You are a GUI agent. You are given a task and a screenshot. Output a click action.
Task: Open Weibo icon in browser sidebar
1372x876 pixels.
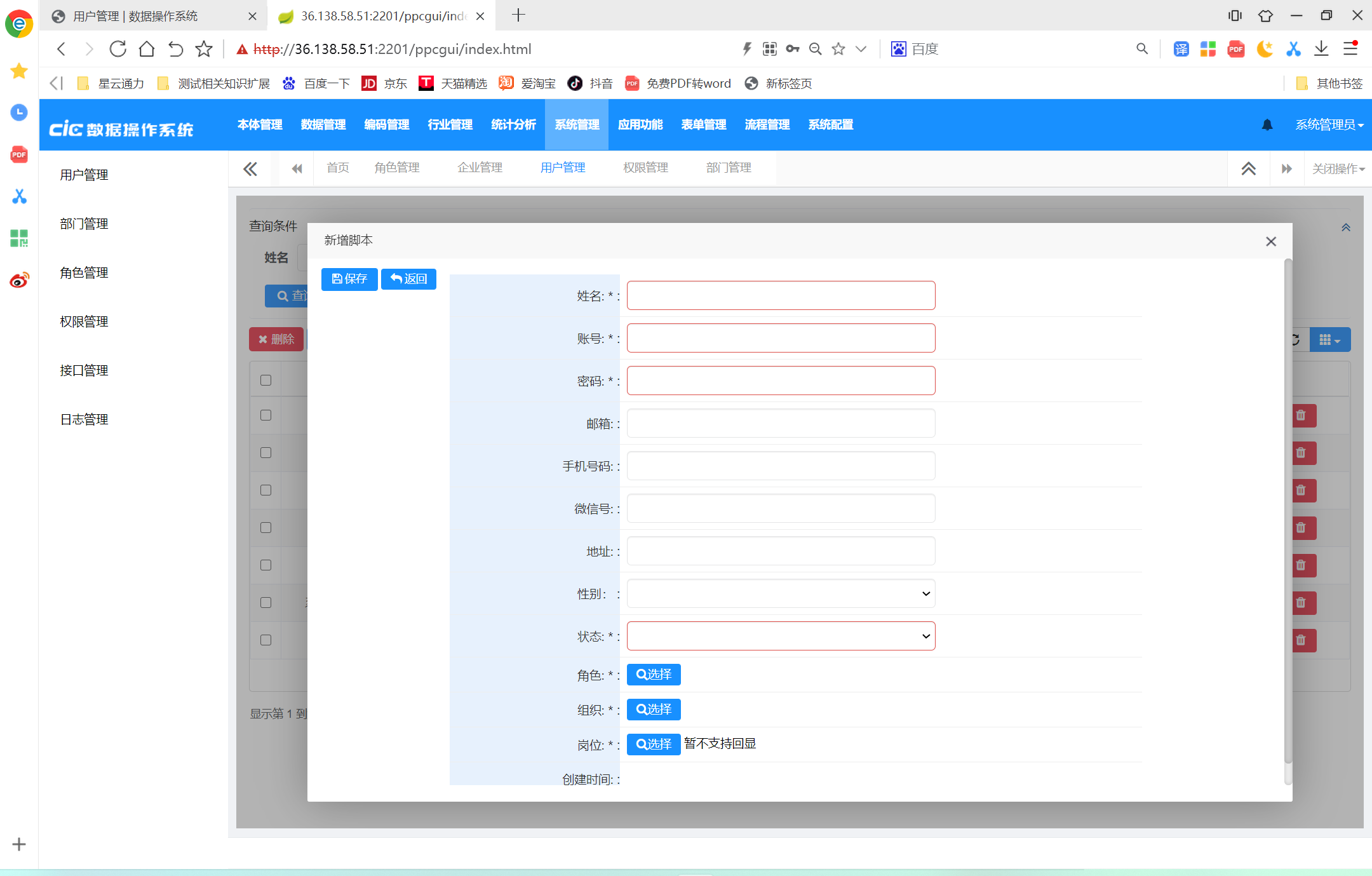click(x=19, y=280)
